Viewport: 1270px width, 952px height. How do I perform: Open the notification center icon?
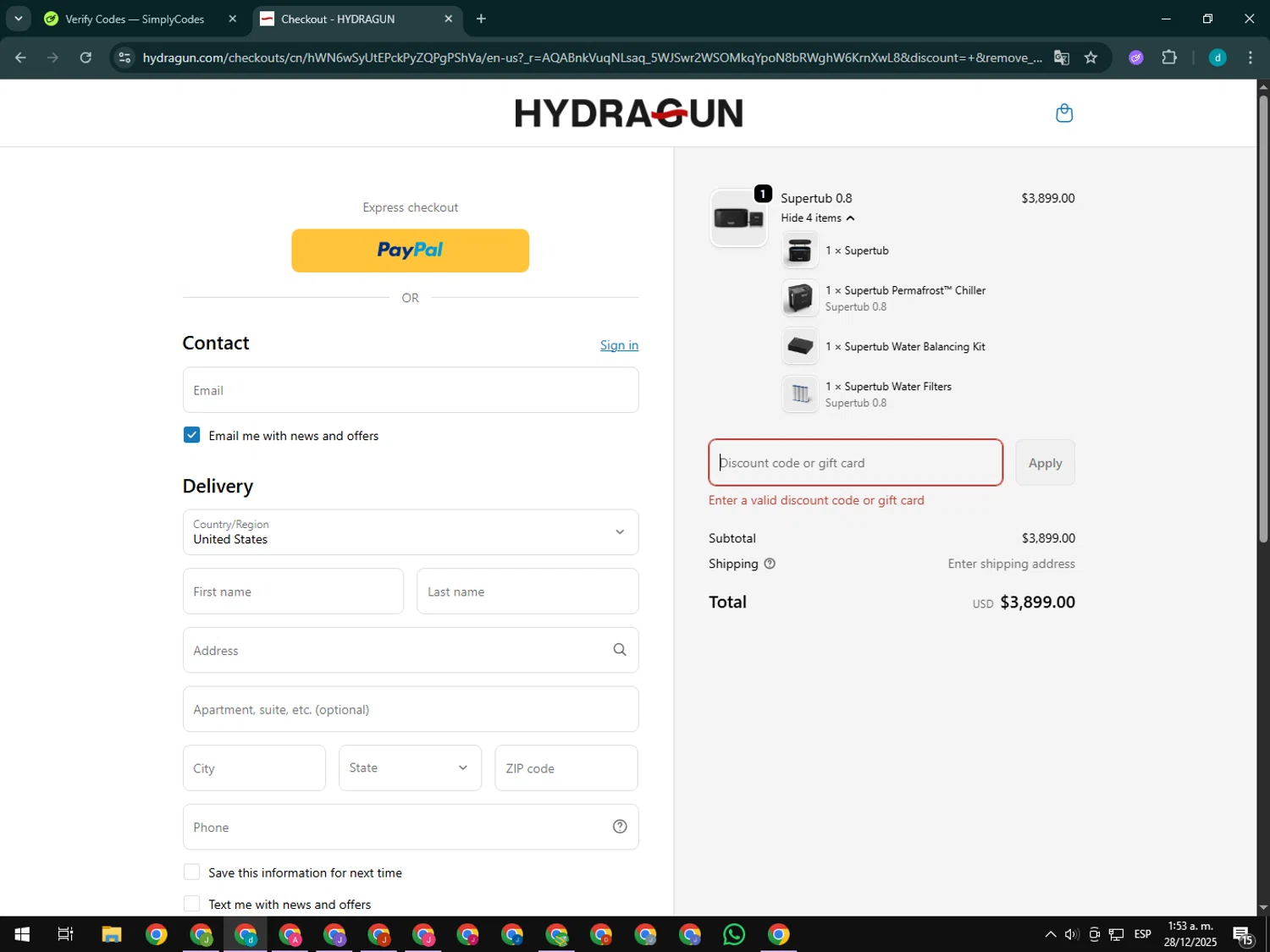point(1243,935)
